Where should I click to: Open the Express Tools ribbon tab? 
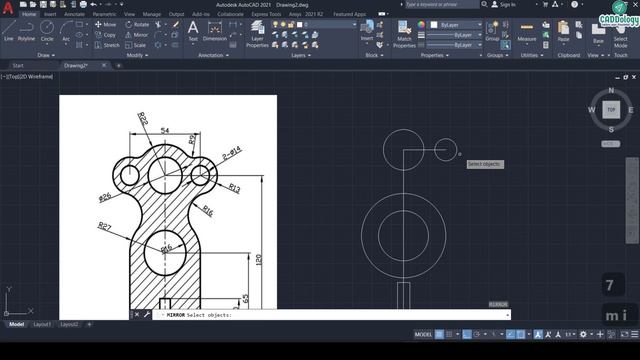click(266, 14)
